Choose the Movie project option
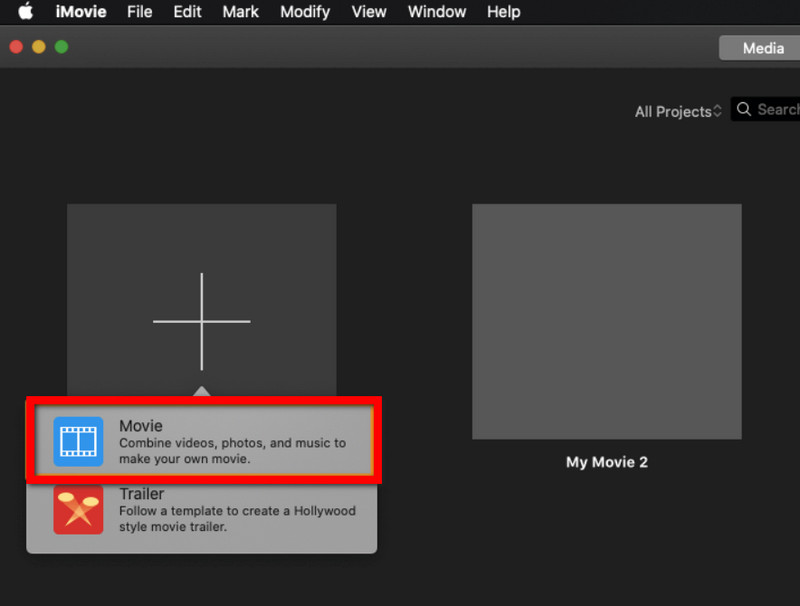Image resolution: width=800 pixels, height=606 pixels. point(204,441)
